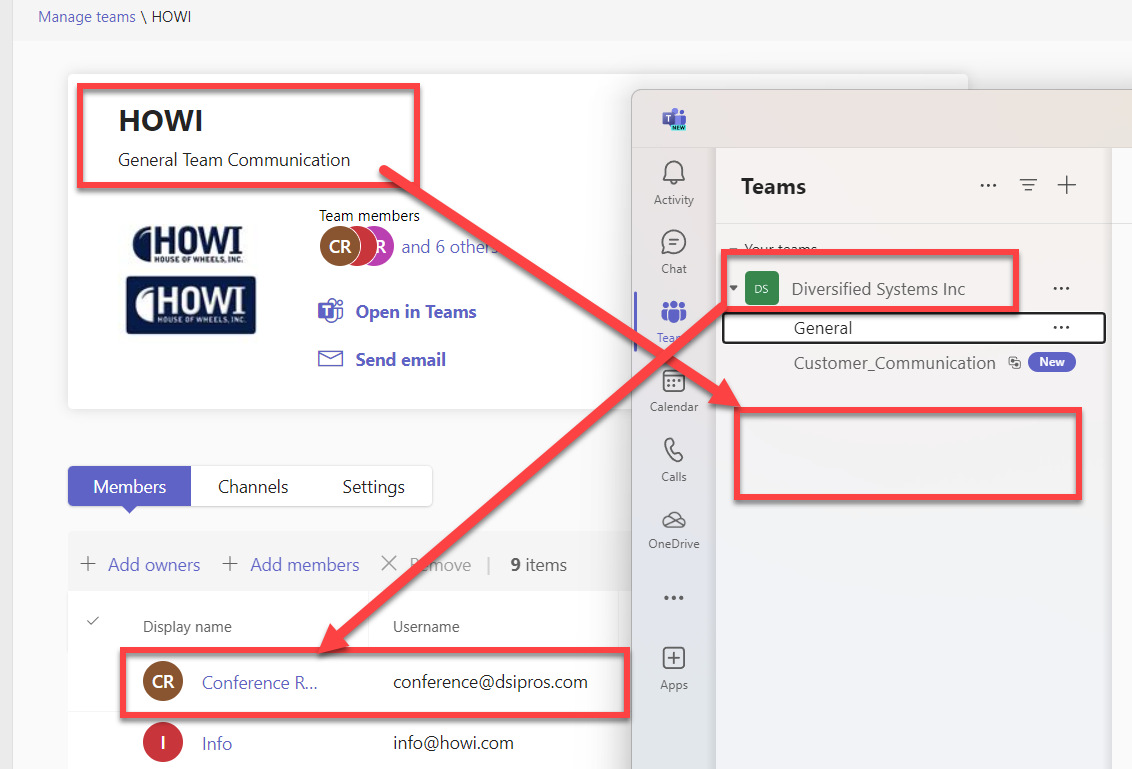Click Add owners button
Image resolution: width=1132 pixels, height=769 pixels.
140,565
